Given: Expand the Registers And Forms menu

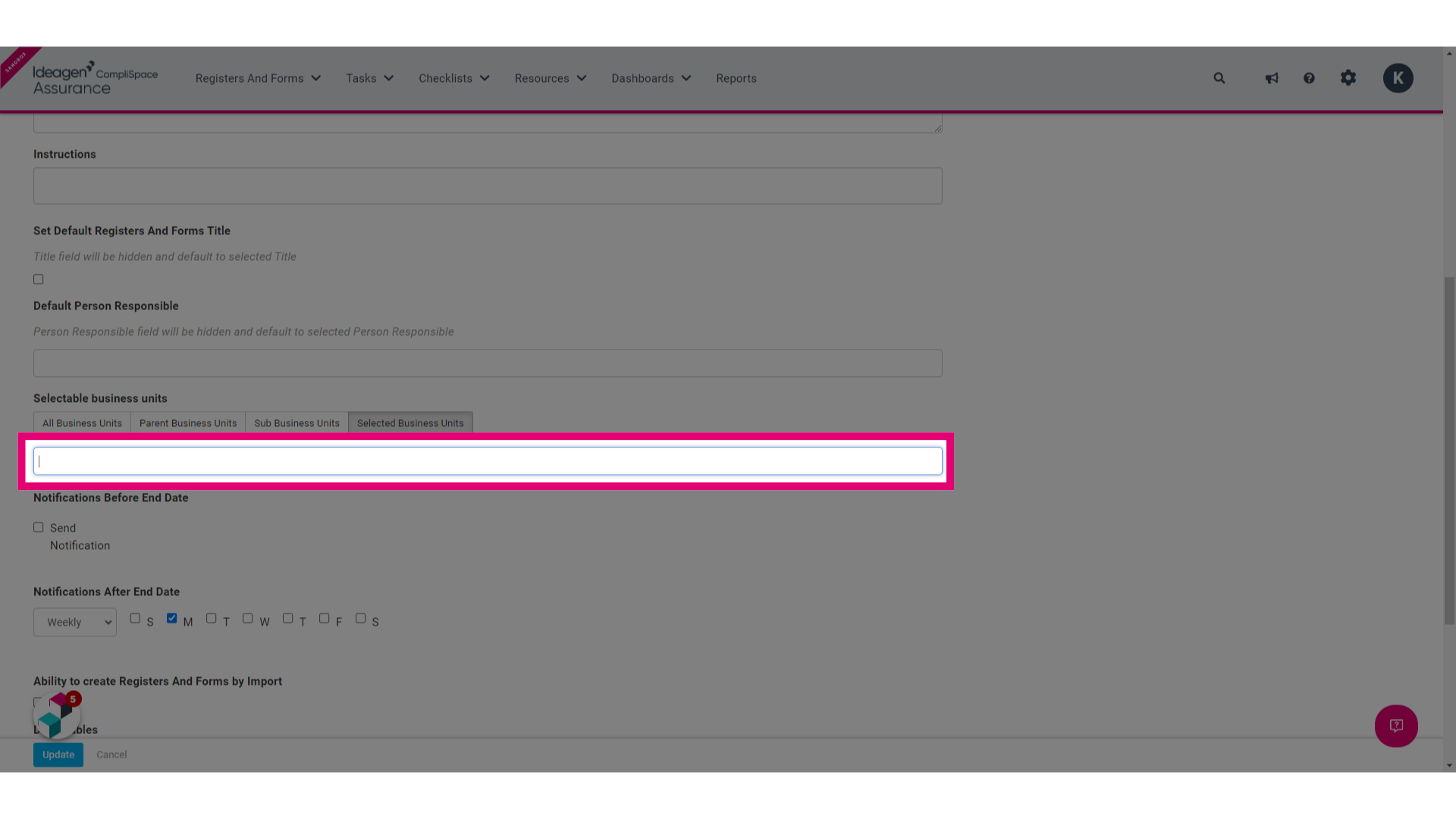Looking at the screenshot, I should pyautogui.click(x=258, y=78).
